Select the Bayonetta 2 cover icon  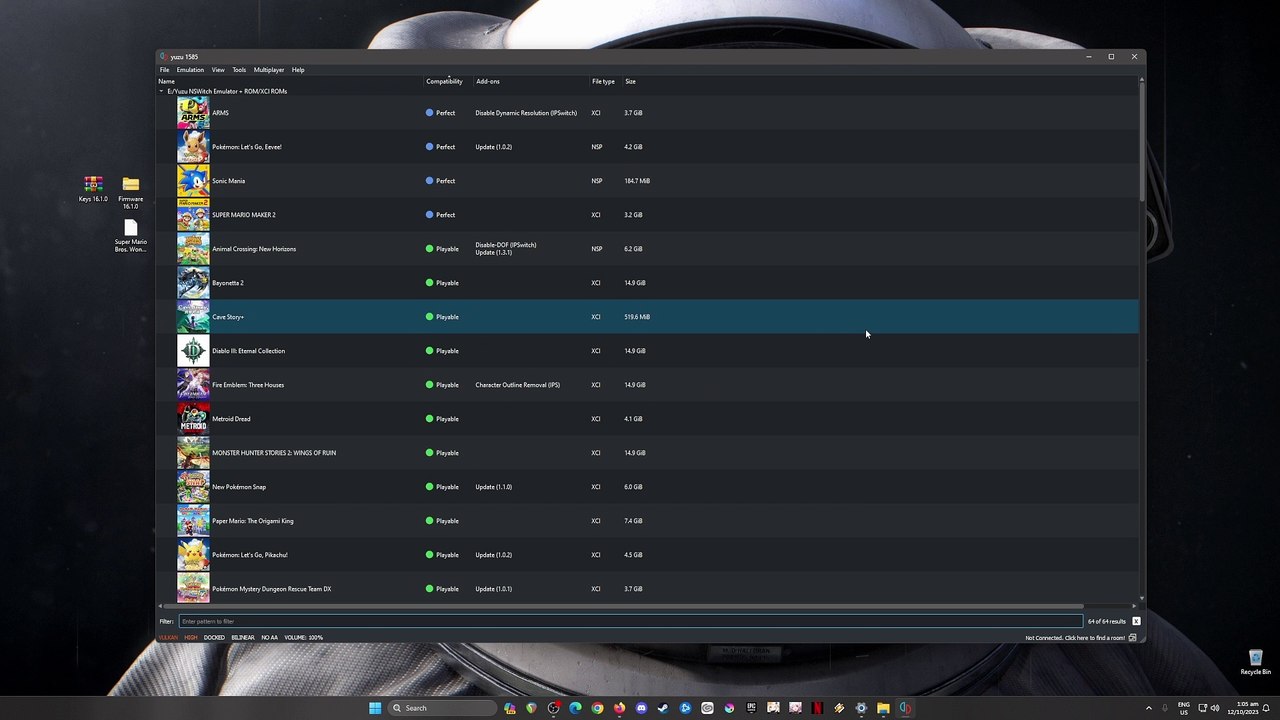[x=193, y=283]
